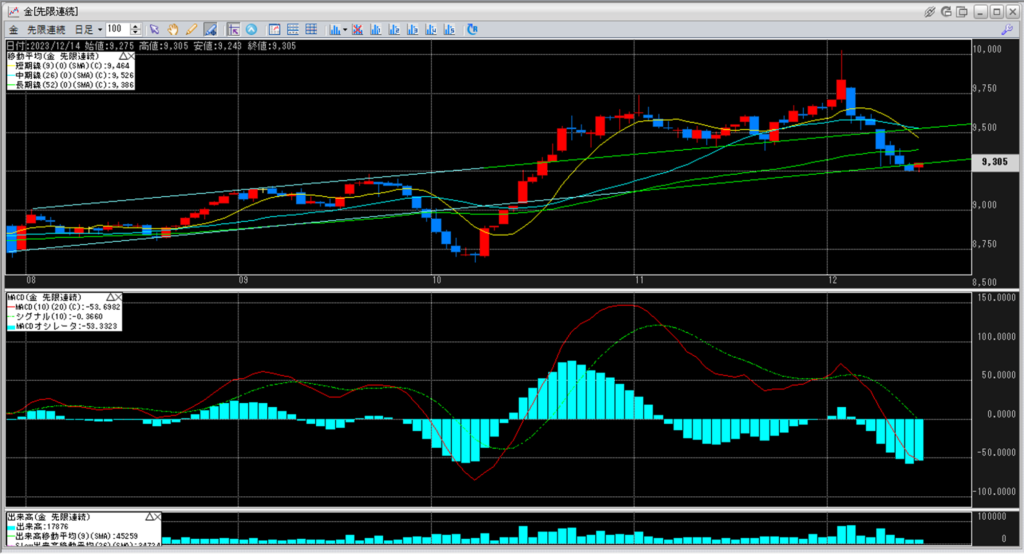Viewport: 1024px width, 554px height.
Task: Activate the hand pan tool
Action: (x=173, y=29)
